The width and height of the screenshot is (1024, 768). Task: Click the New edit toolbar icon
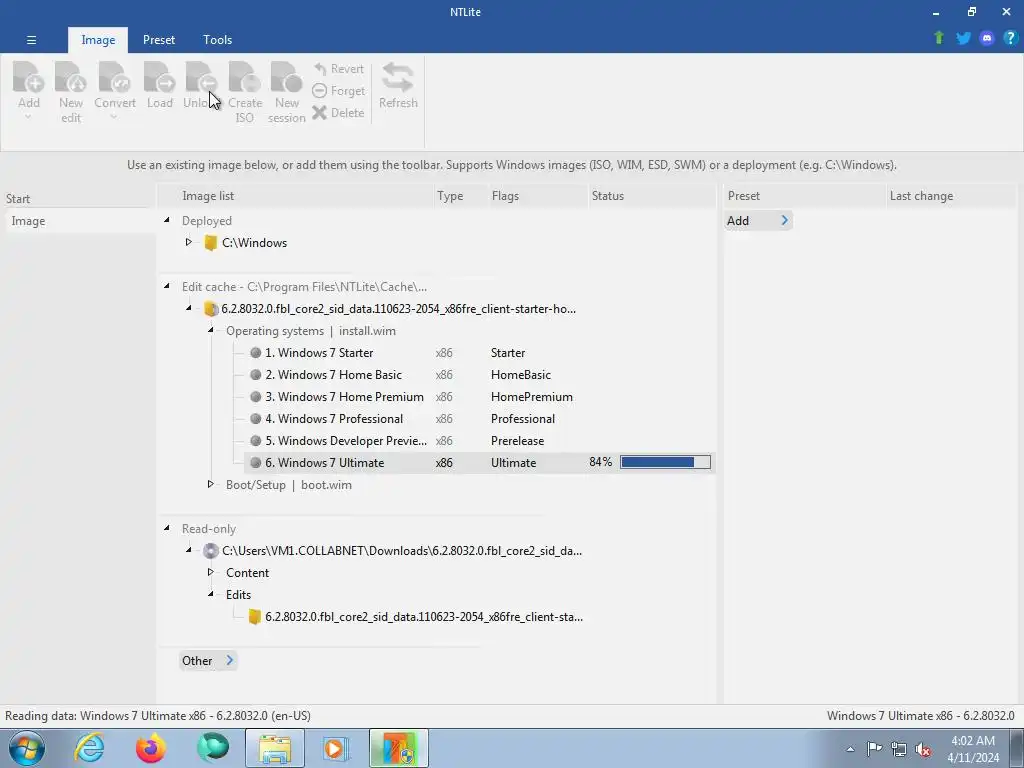tap(71, 78)
